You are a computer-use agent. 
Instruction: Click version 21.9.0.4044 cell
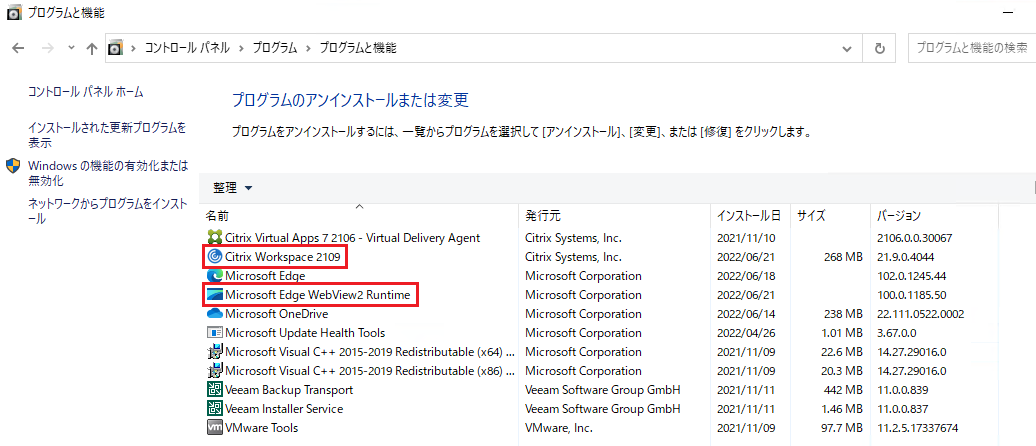(905, 257)
